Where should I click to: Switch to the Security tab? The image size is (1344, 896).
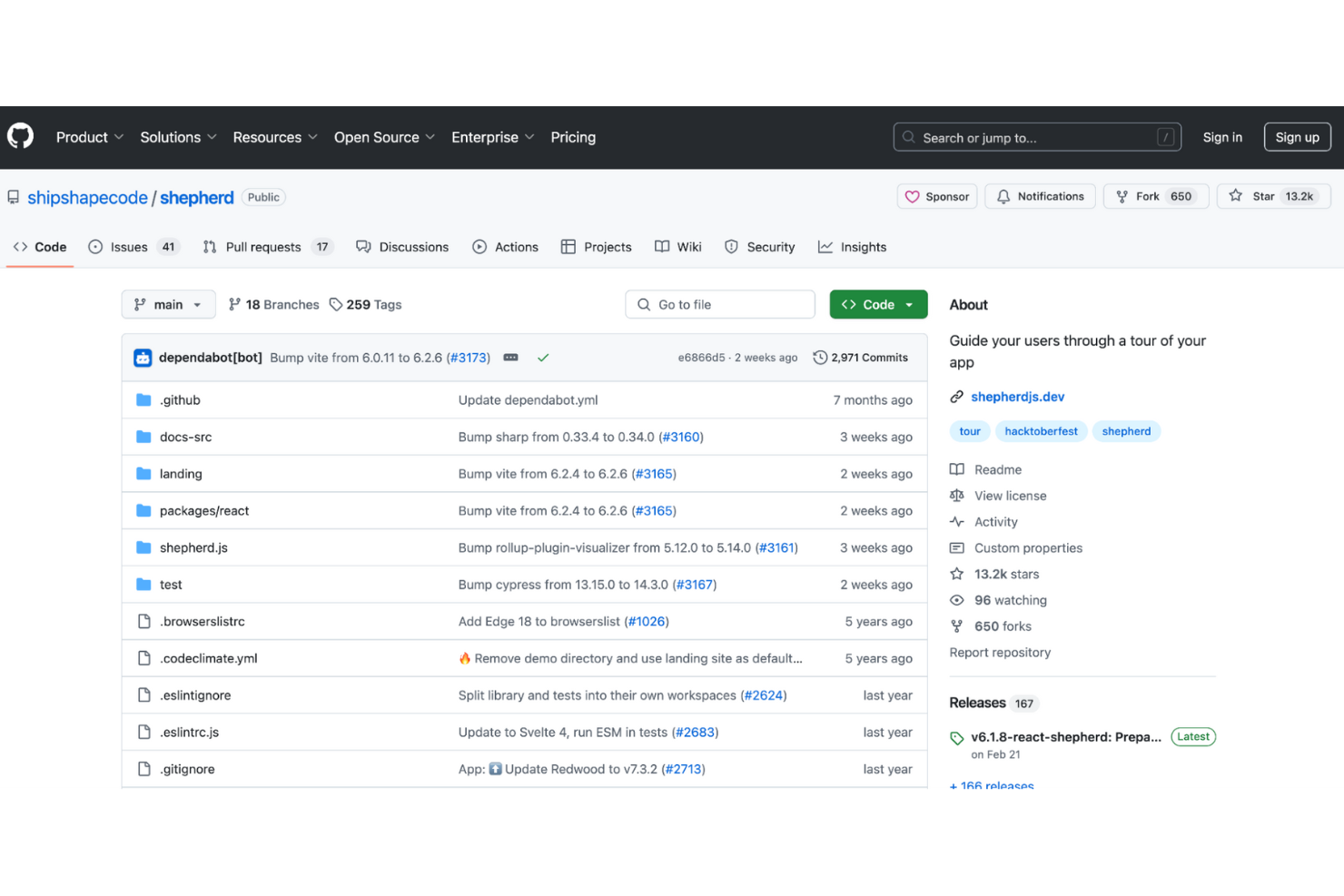[x=759, y=247]
